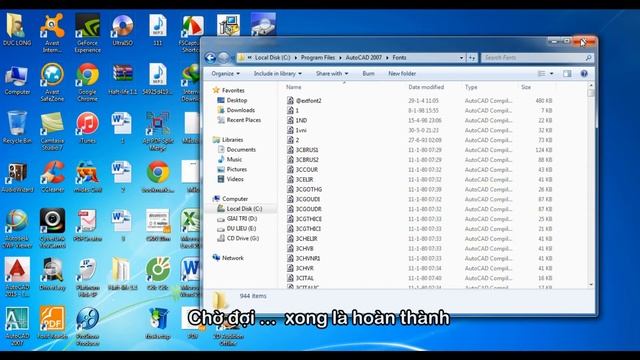Click the Search Fonts input box
The width and height of the screenshot is (640, 360).
(537, 58)
